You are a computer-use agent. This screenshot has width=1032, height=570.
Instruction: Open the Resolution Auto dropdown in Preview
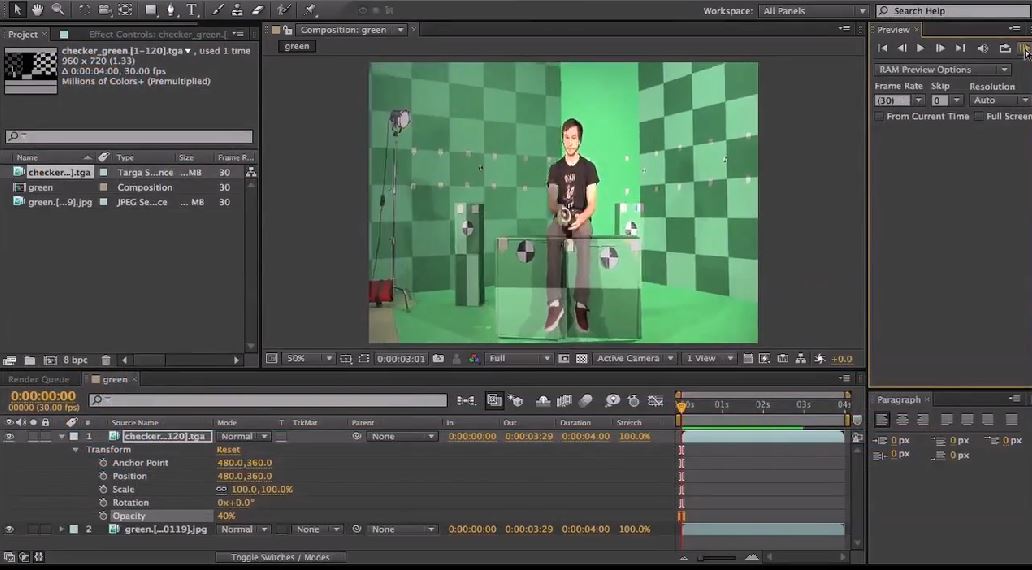coord(1000,100)
